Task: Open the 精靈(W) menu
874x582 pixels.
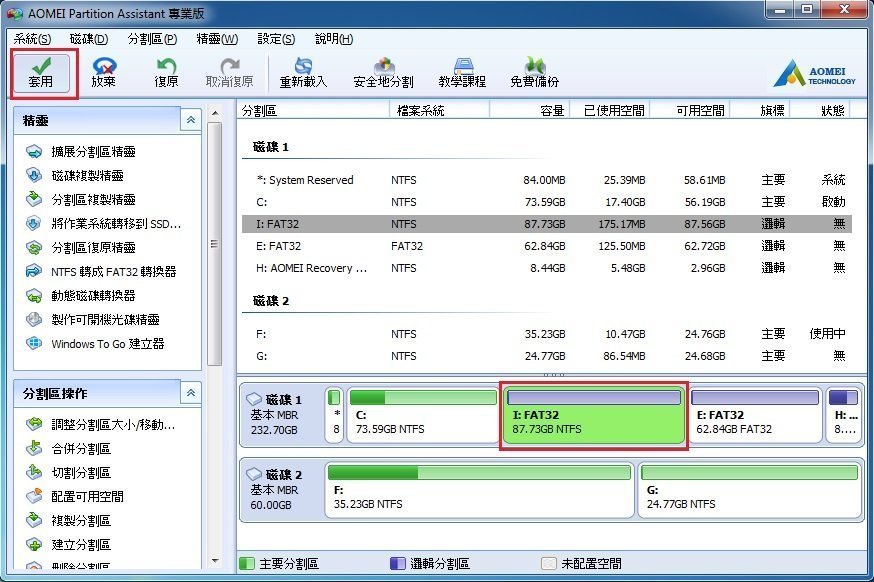Action: coord(217,39)
